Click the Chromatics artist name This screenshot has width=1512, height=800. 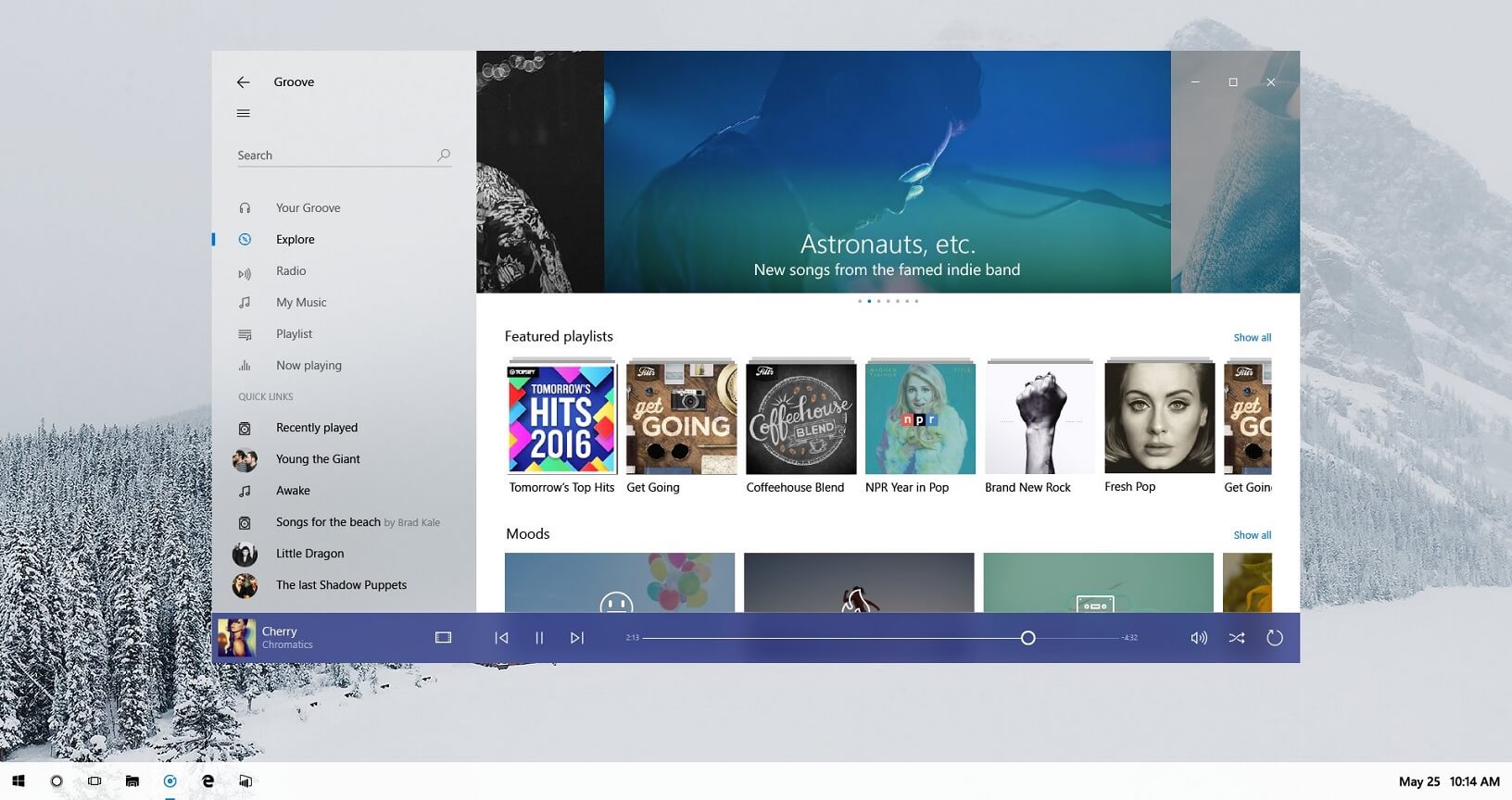point(287,645)
